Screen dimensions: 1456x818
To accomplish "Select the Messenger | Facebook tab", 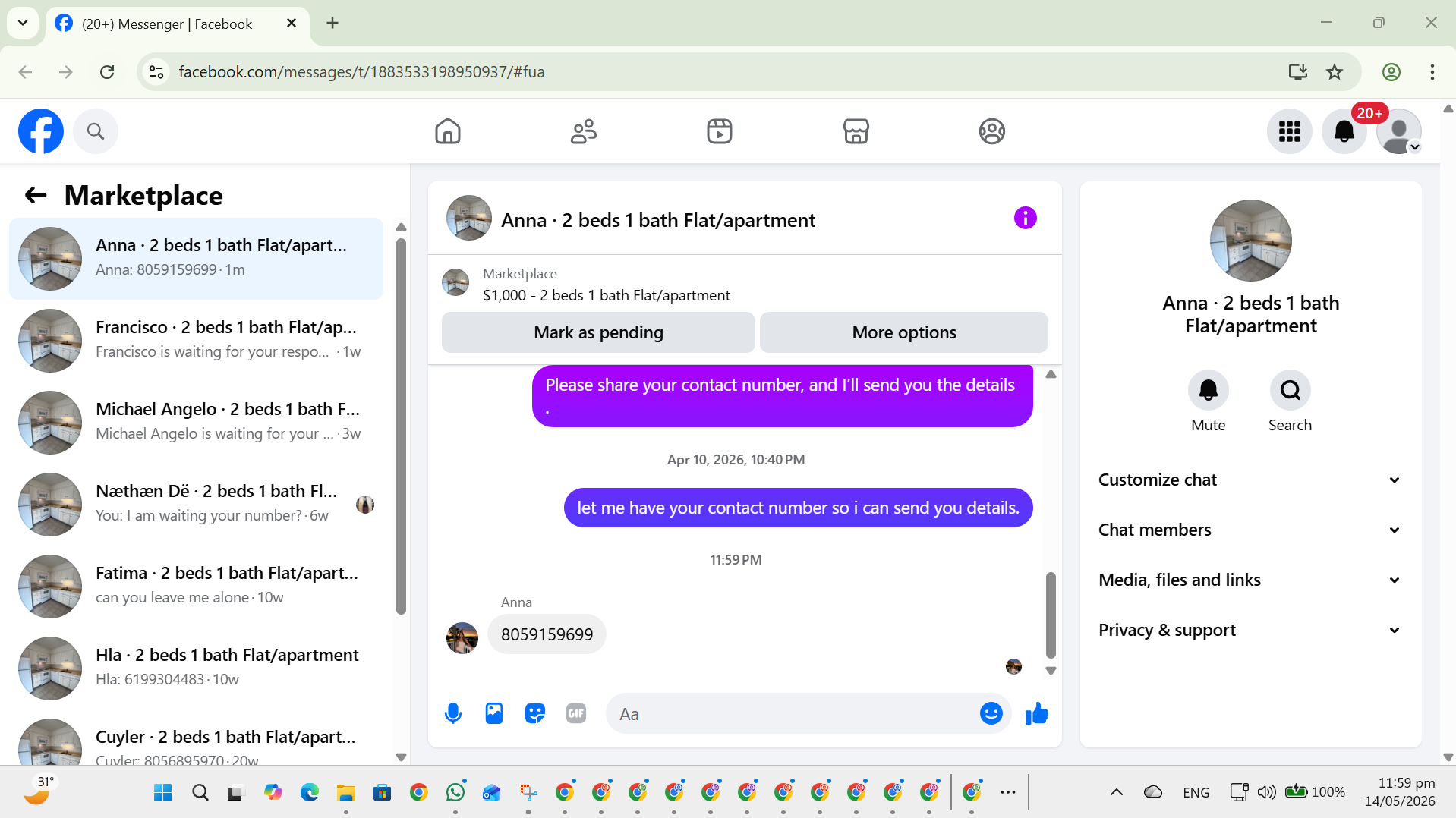I will (178, 24).
